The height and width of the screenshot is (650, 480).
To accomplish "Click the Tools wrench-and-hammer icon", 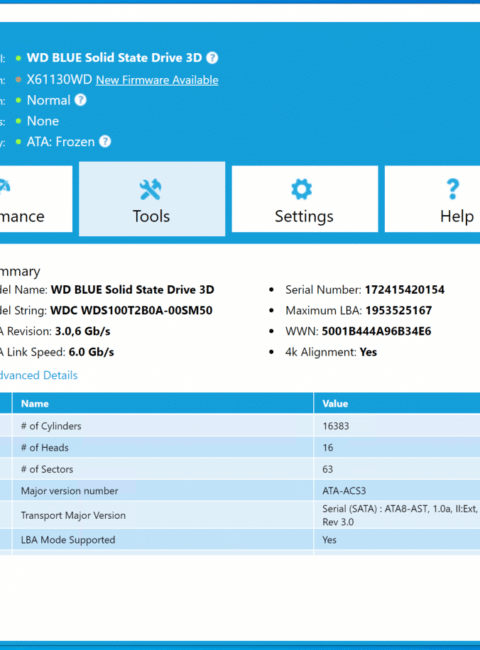I will coord(151,189).
